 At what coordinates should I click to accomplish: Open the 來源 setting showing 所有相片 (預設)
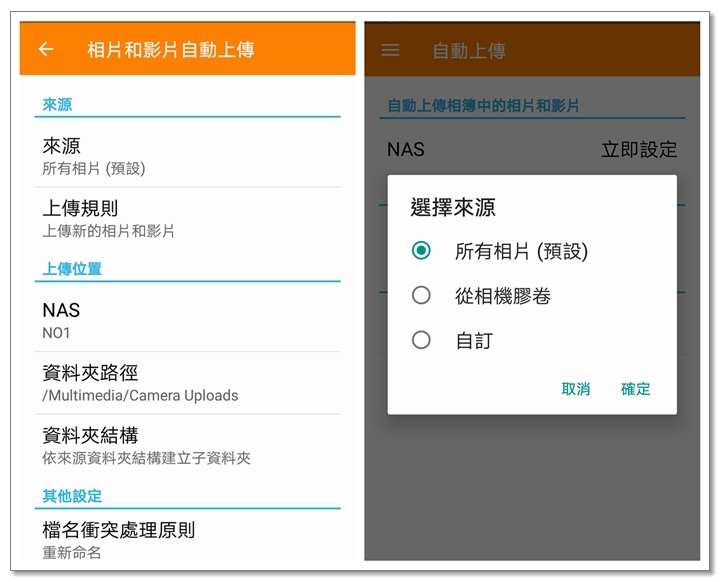pyautogui.click(x=187, y=156)
